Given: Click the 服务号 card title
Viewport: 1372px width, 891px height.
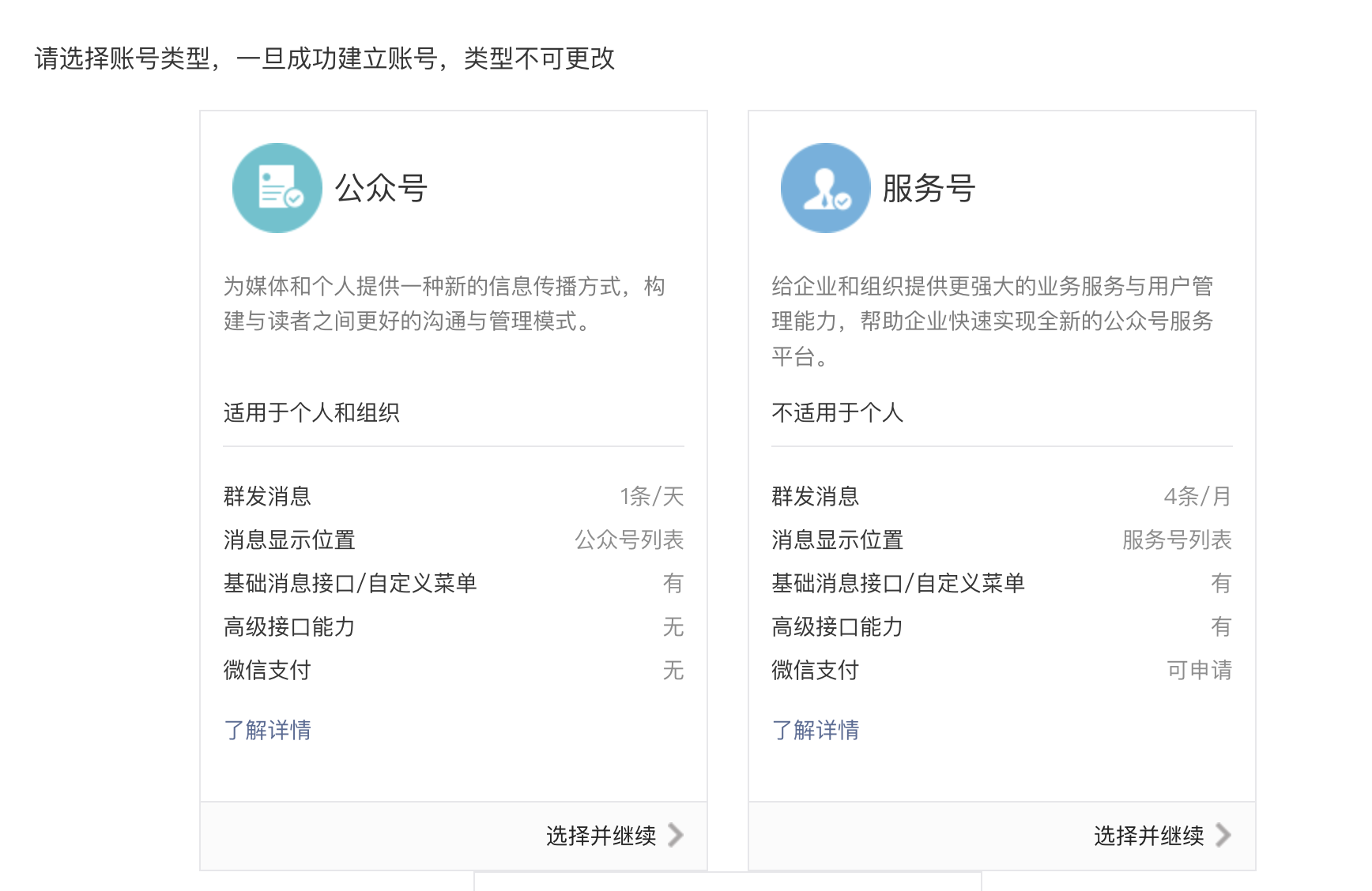Looking at the screenshot, I should [929, 188].
